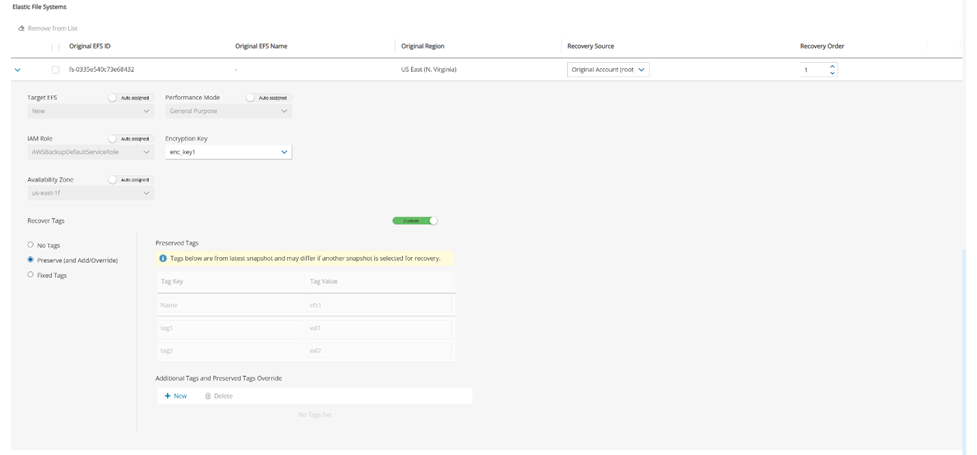Toggle Performance Mode auto assigned switch
The image size is (977, 455).
251,98
